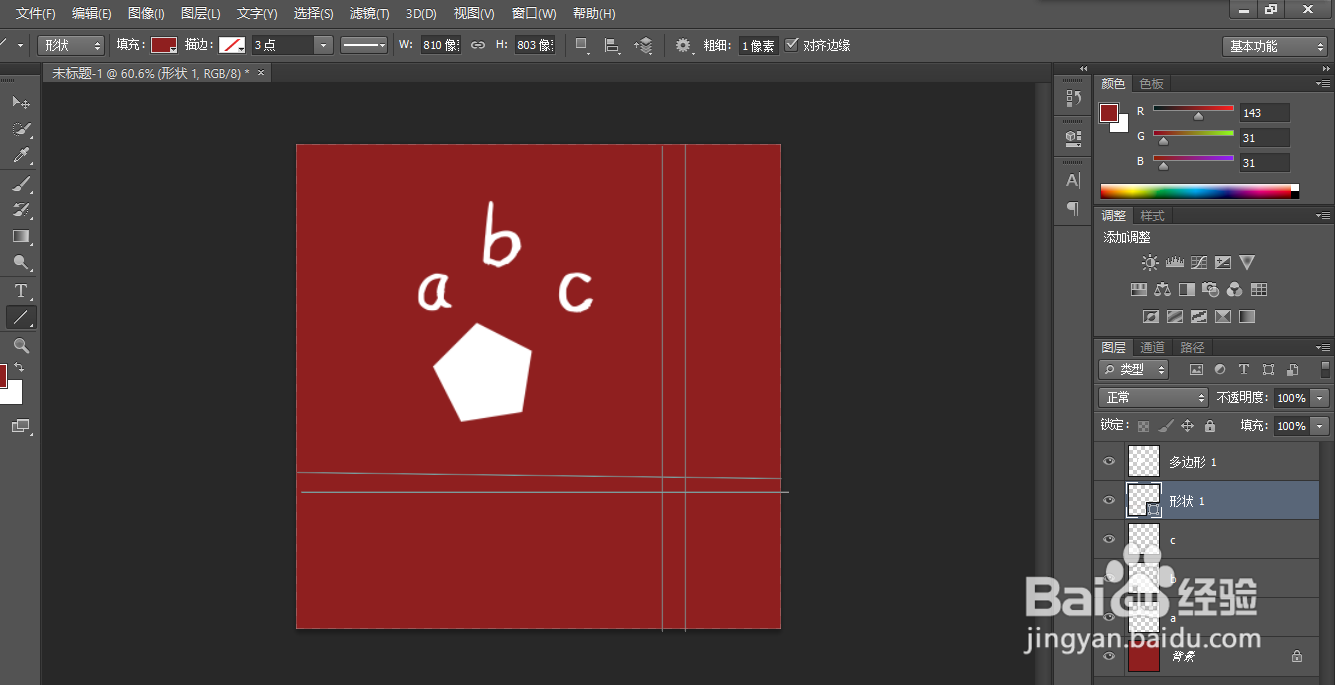Open the 形状 tool mode dropdown
Screen dimensions: 1335x685
tap(70, 45)
